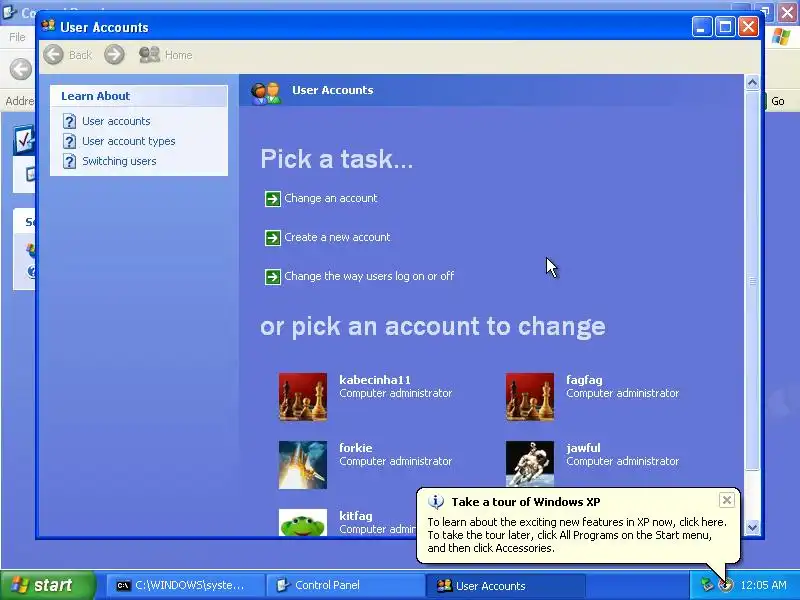Click the Windows XP tour tray icon
Viewport: 800px width, 600px height.
coord(725,585)
